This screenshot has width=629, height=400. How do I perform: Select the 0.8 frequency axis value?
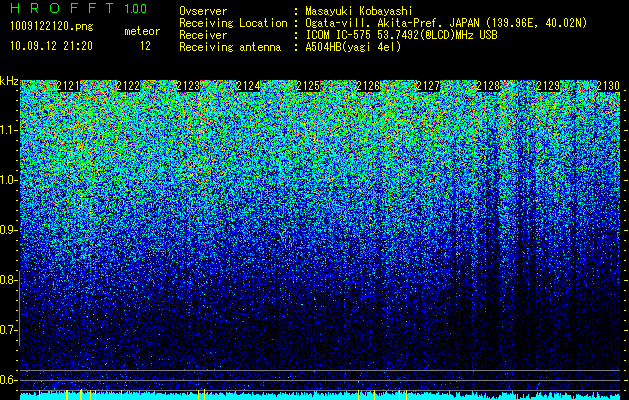[8, 280]
